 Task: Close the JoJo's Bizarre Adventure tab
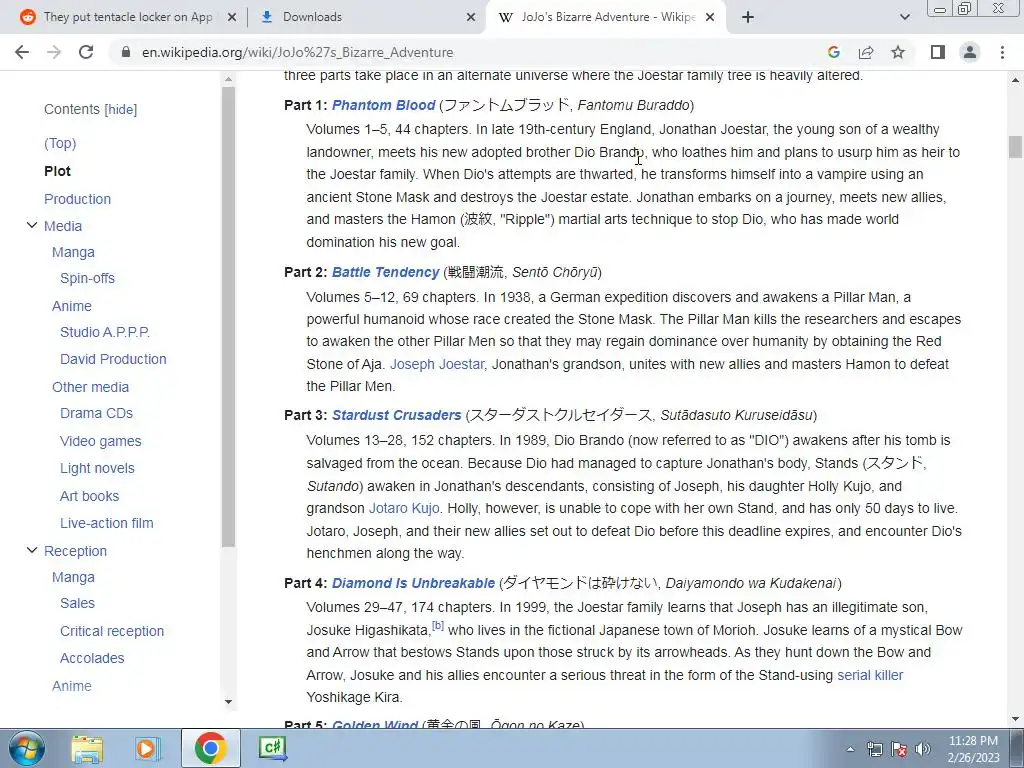point(711,17)
